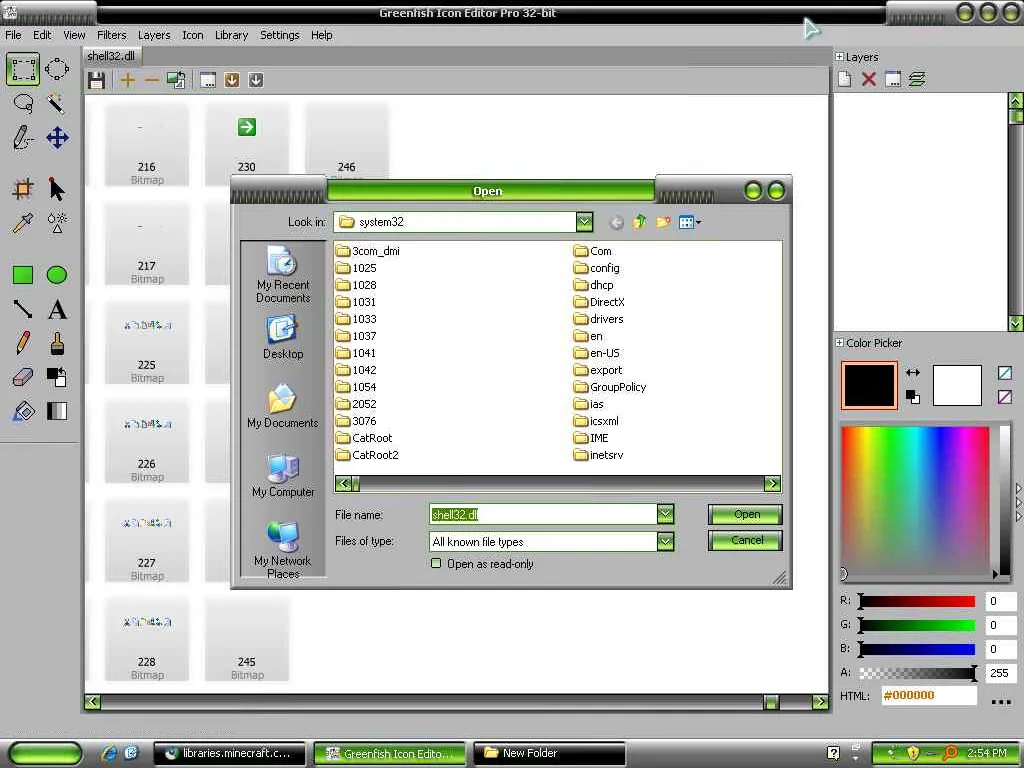
Task: Cancel the Open dialog
Action: 746,541
